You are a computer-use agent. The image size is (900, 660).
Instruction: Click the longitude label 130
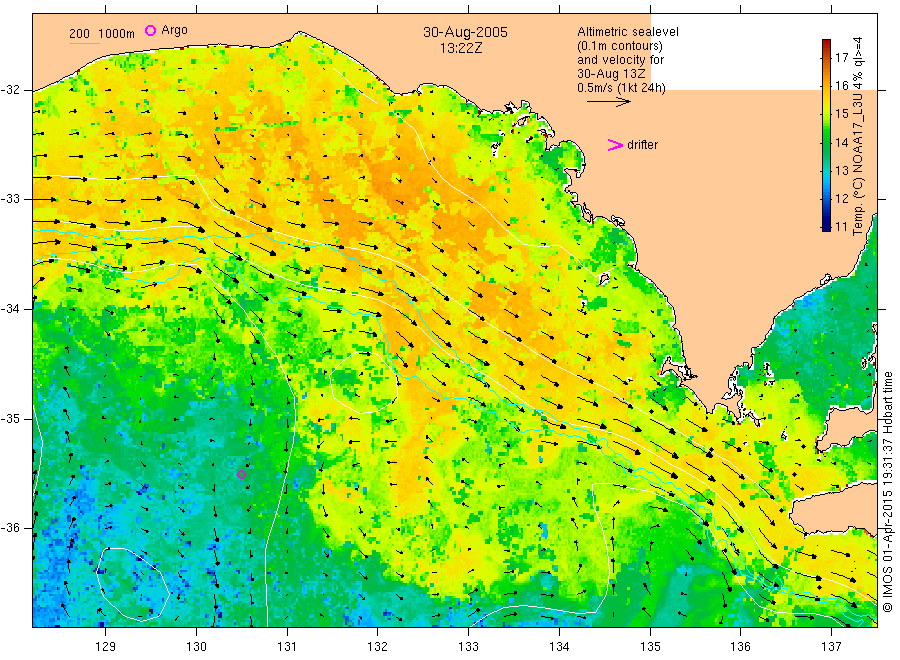196,647
